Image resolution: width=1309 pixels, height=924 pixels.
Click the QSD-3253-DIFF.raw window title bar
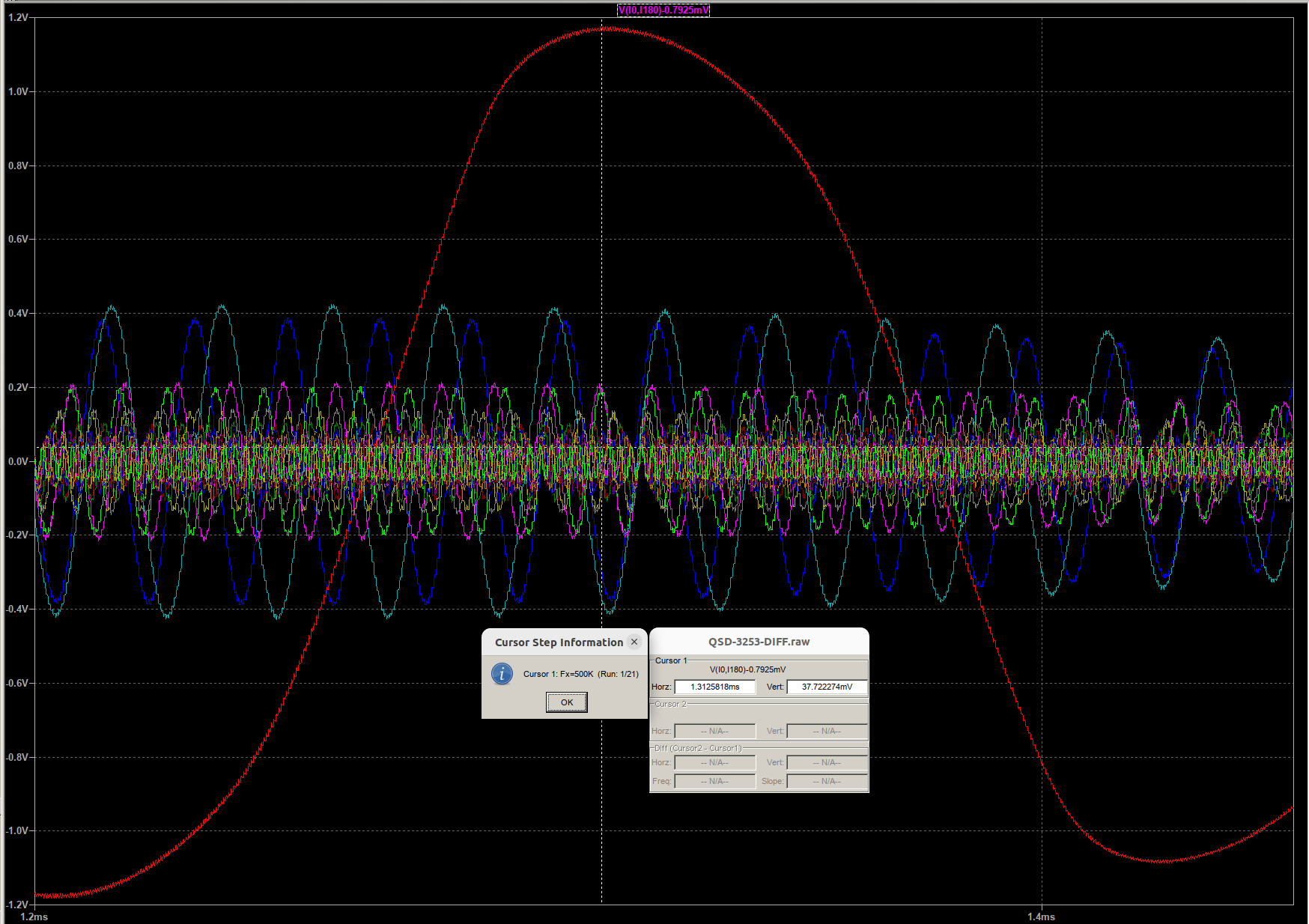point(759,642)
